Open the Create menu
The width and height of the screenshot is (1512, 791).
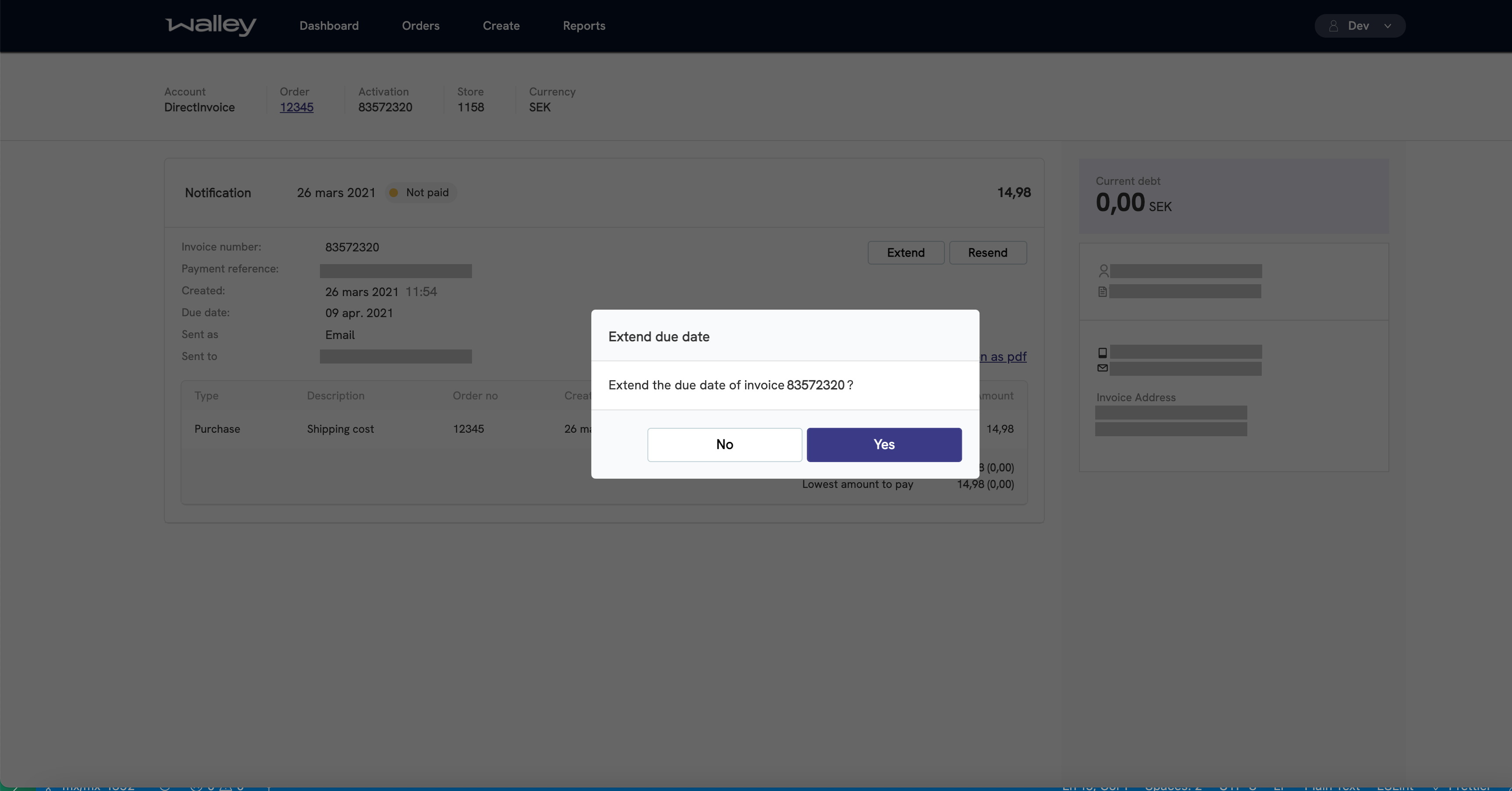click(500, 26)
